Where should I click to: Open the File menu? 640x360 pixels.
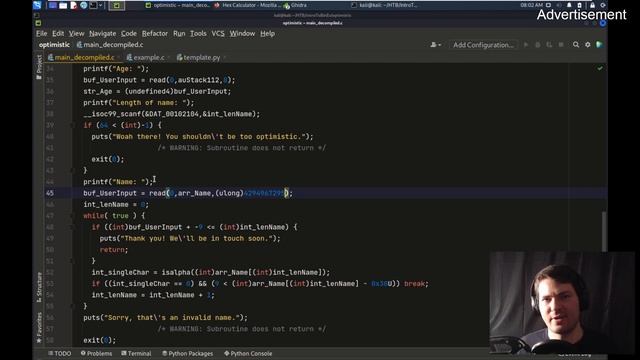tap(42, 33)
